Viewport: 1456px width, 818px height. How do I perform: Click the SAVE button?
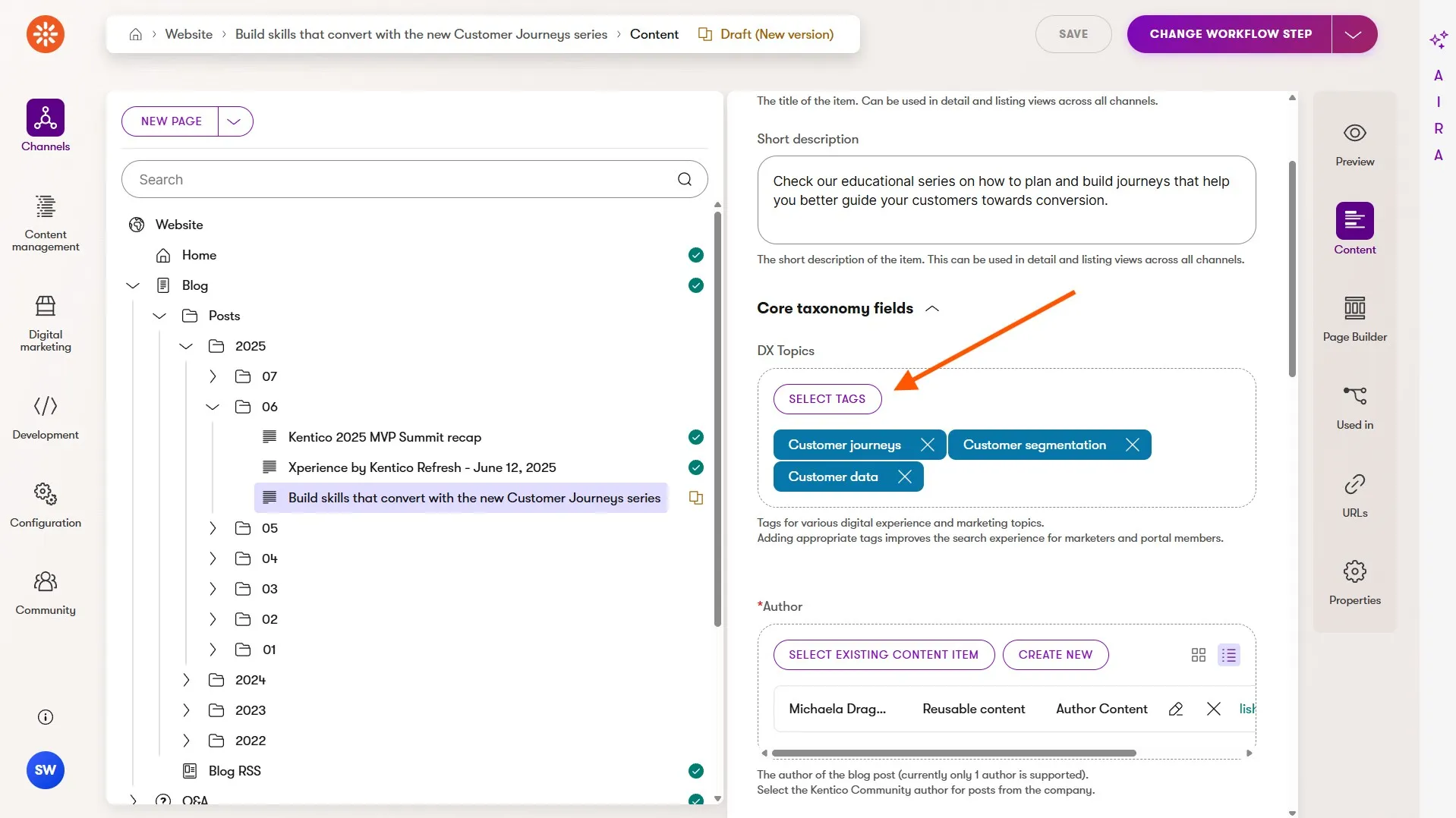(1073, 34)
